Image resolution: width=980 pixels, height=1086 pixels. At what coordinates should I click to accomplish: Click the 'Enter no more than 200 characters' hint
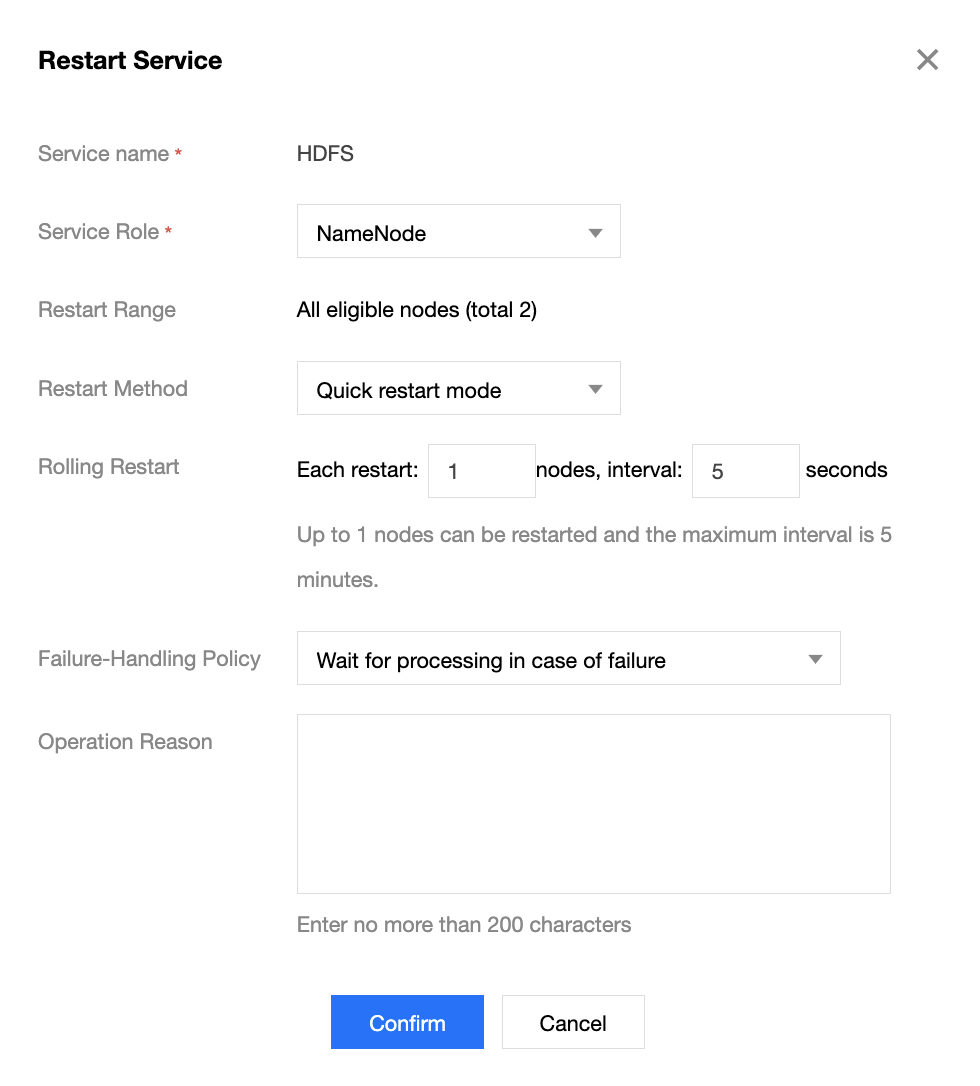(464, 925)
